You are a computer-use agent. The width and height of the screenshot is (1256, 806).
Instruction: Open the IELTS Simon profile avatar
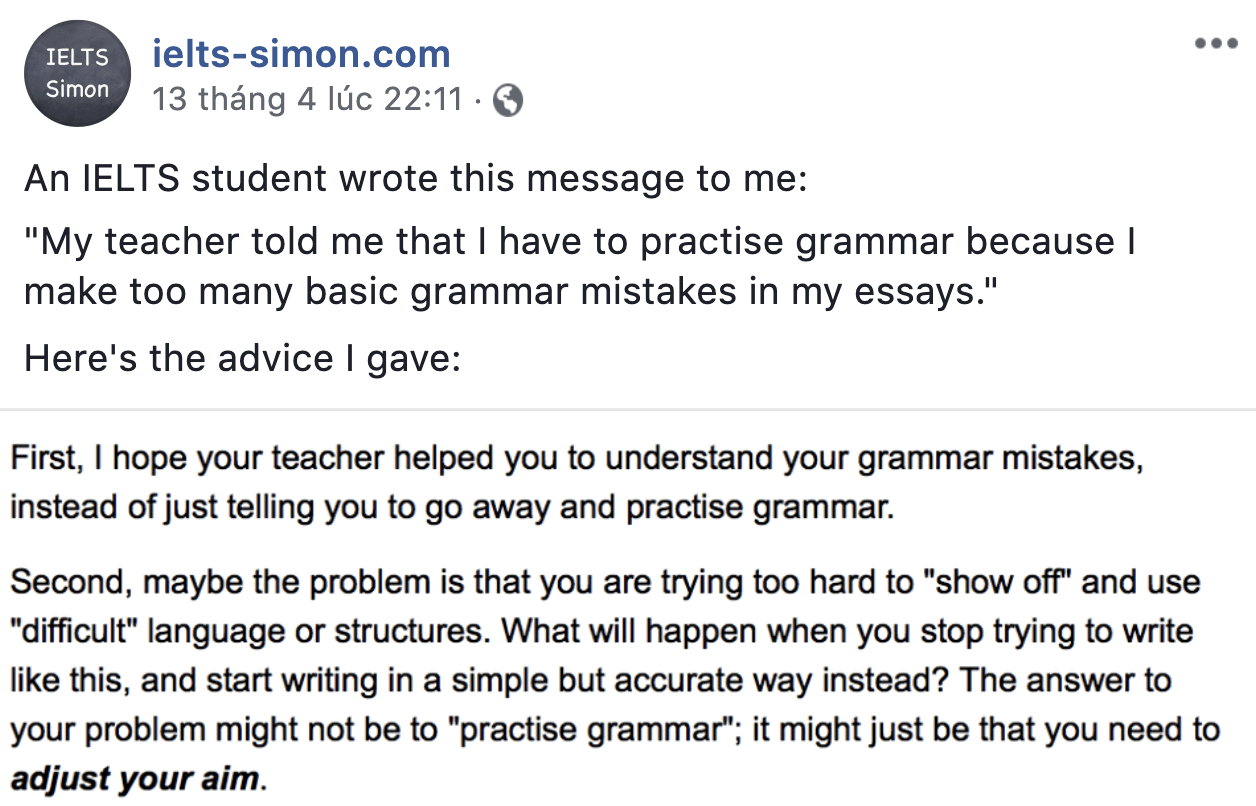click(79, 73)
